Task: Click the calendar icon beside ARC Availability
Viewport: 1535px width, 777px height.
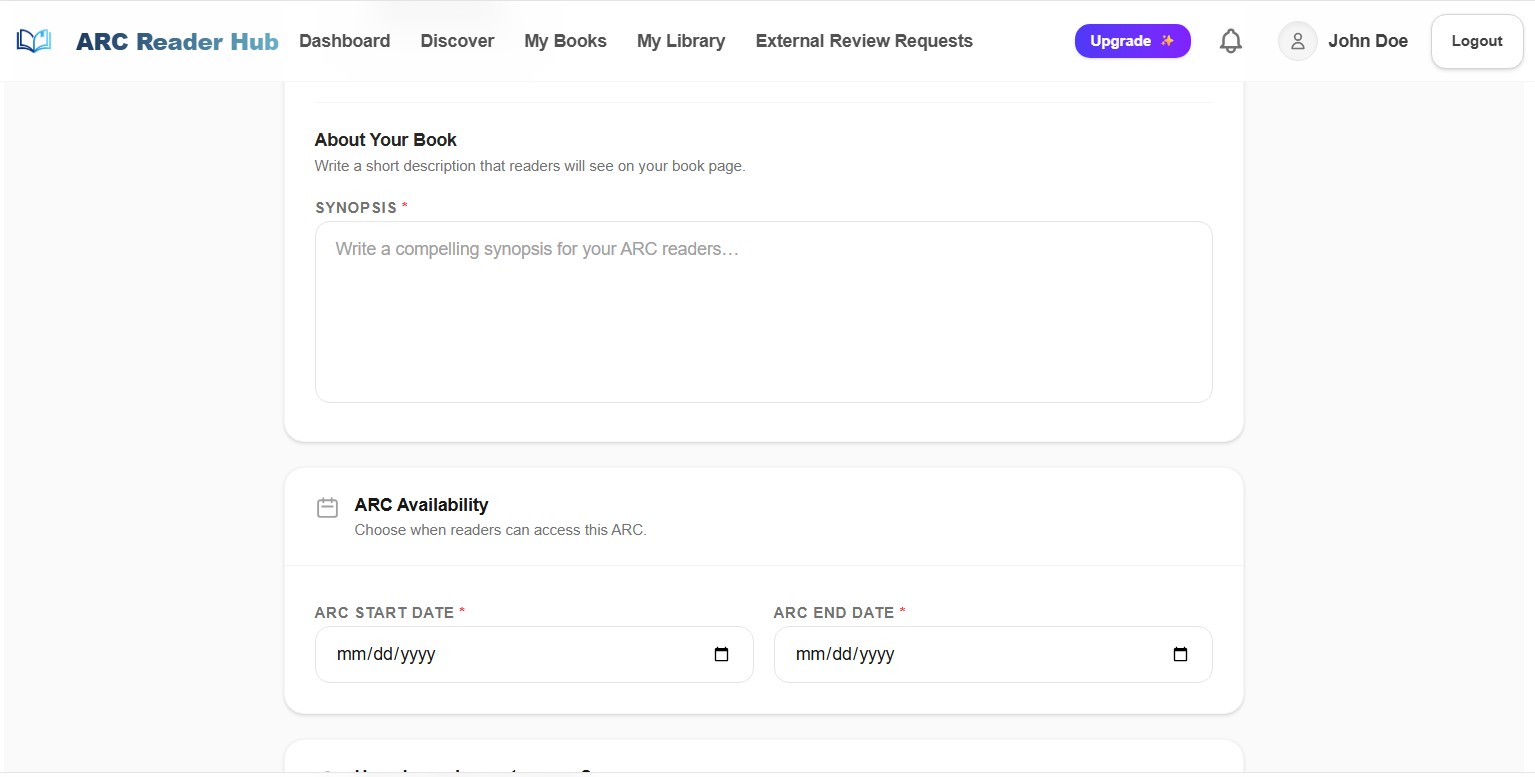Action: [x=327, y=507]
